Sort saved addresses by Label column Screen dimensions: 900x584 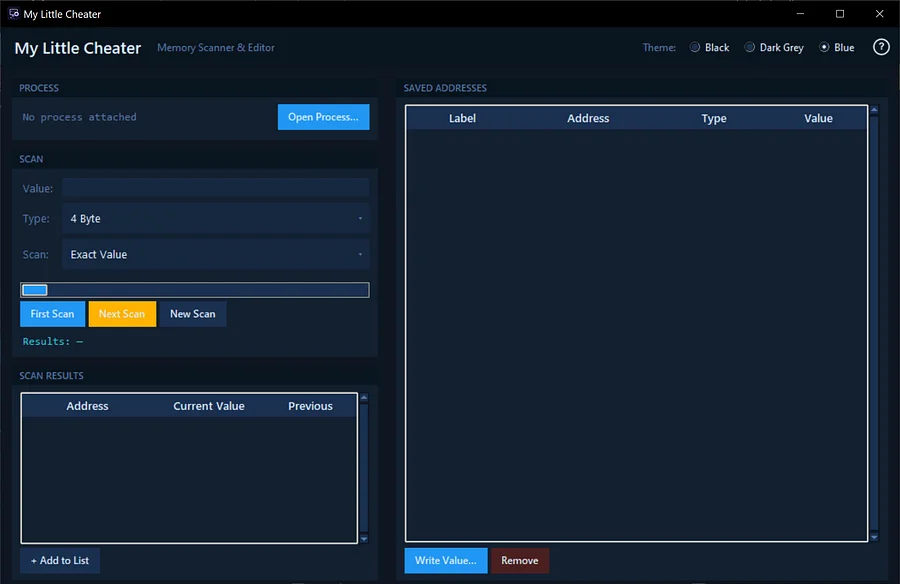462,118
